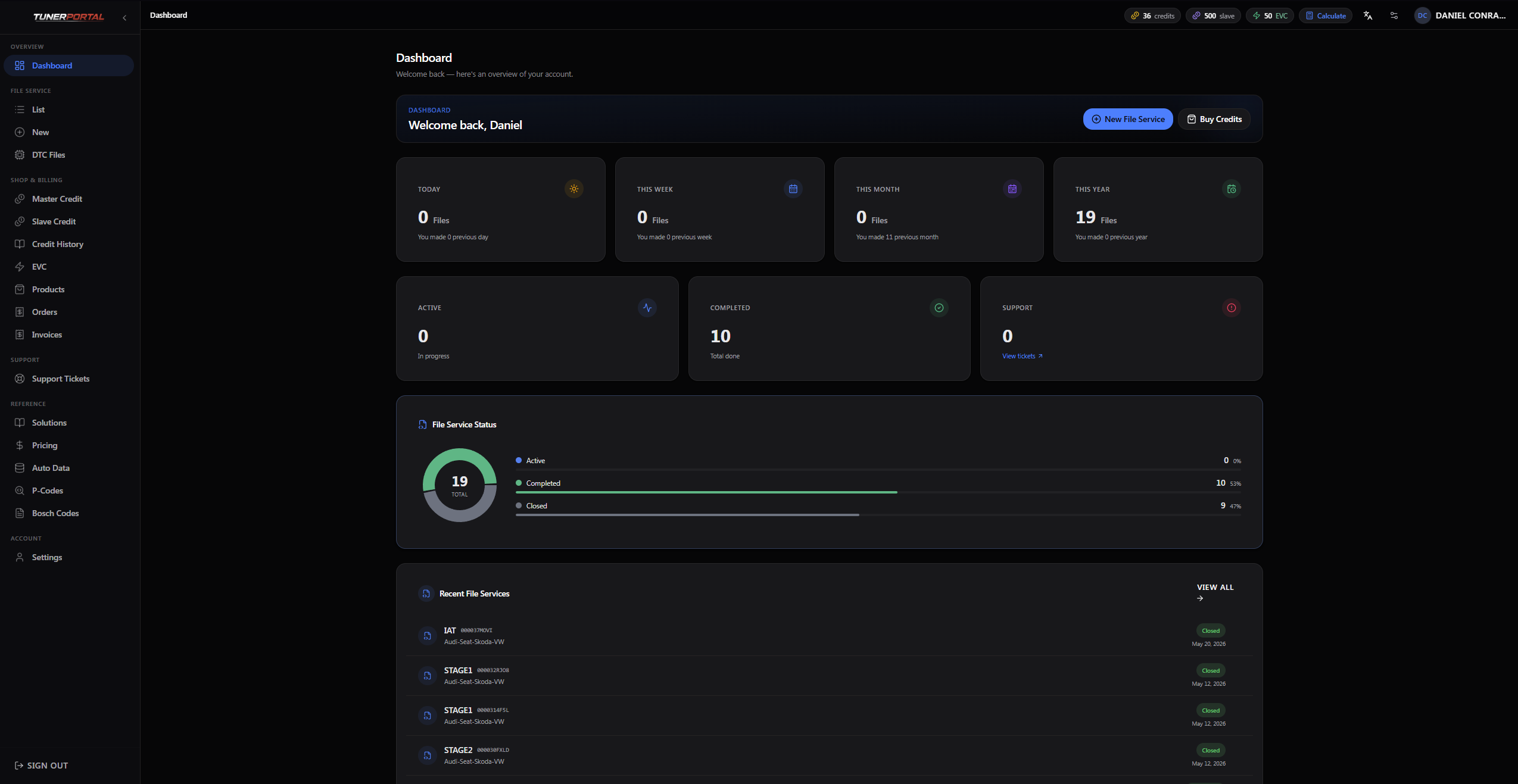
Task: Click the Solutions book icon
Action: tap(20, 423)
